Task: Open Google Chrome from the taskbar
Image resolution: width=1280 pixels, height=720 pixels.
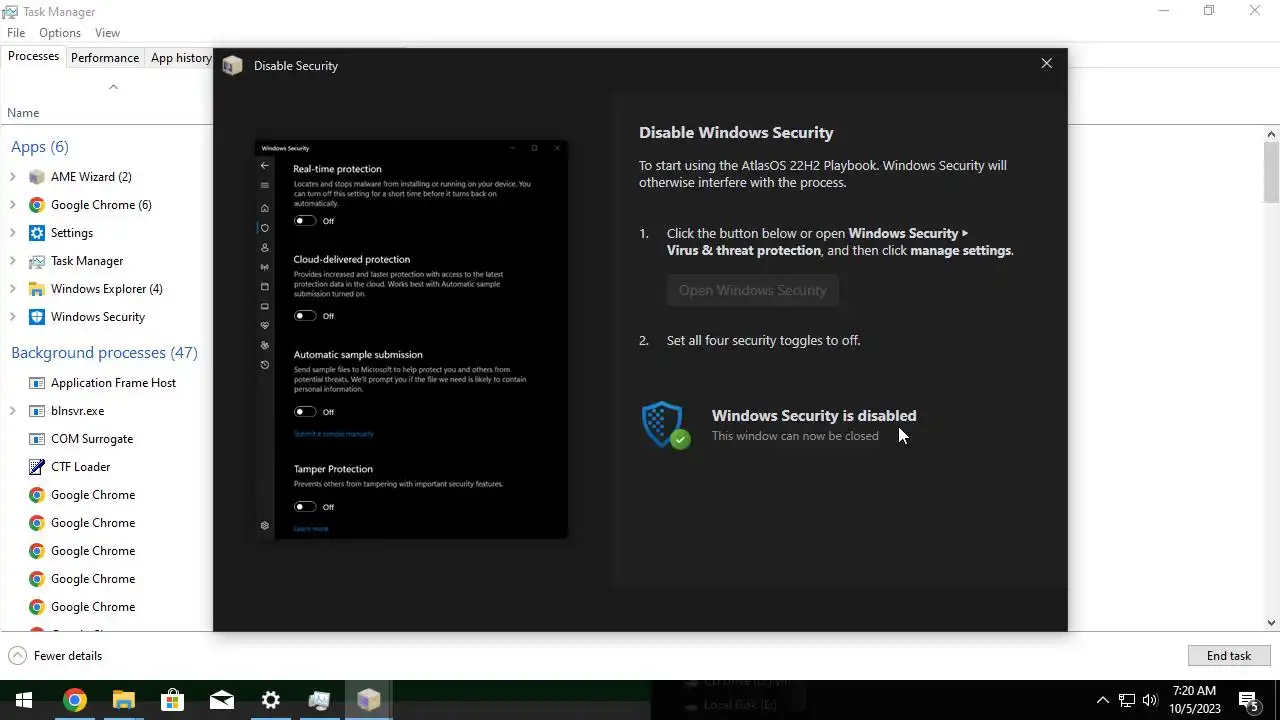Action: pos(74,700)
